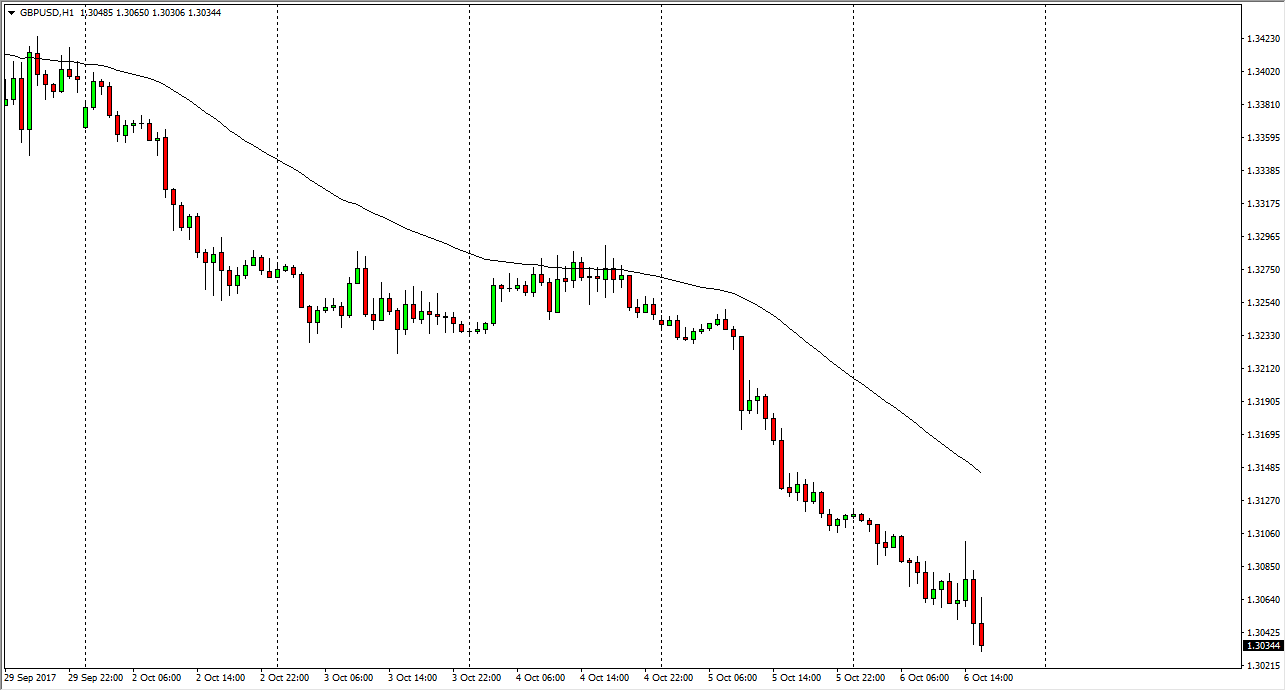Click the 1.33810 level on price axis
This screenshot has height=691, width=1286.
(1263, 105)
